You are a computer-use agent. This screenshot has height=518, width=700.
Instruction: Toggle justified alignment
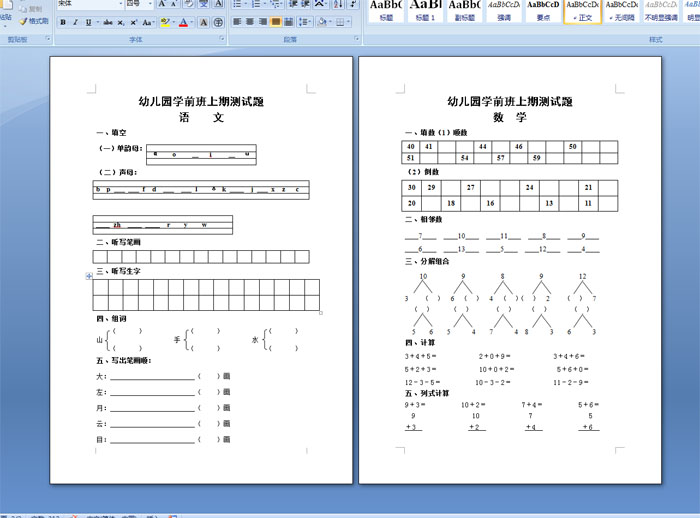[x=276, y=22]
